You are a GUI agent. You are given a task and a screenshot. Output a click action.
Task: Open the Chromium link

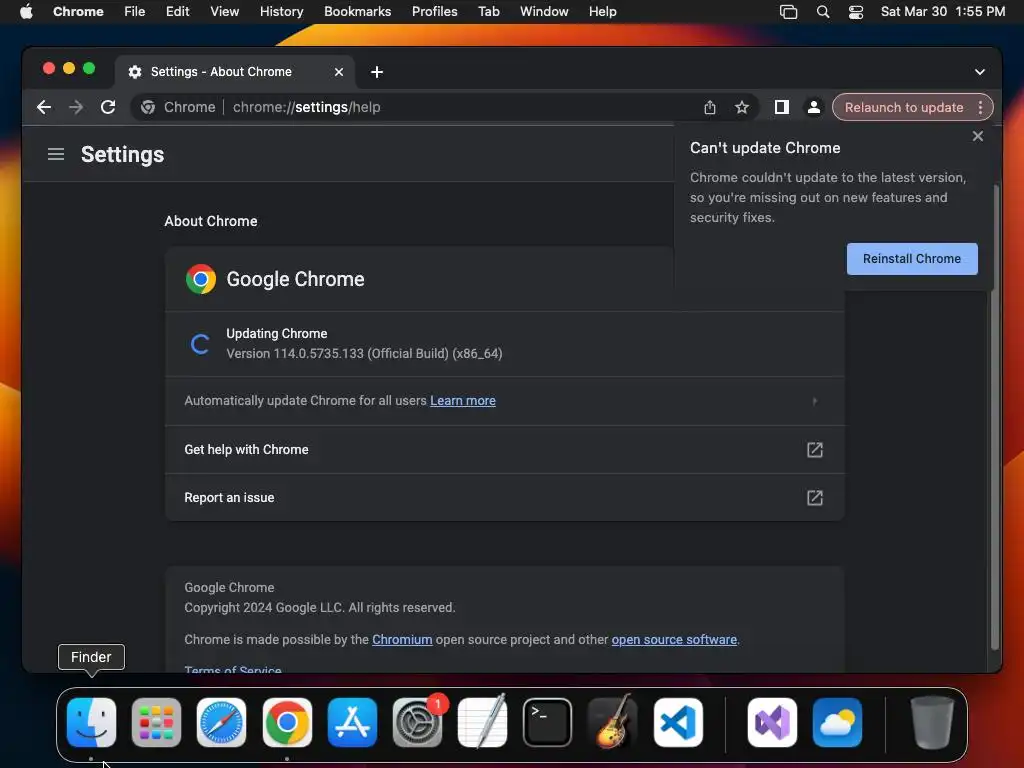coord(402,639)
